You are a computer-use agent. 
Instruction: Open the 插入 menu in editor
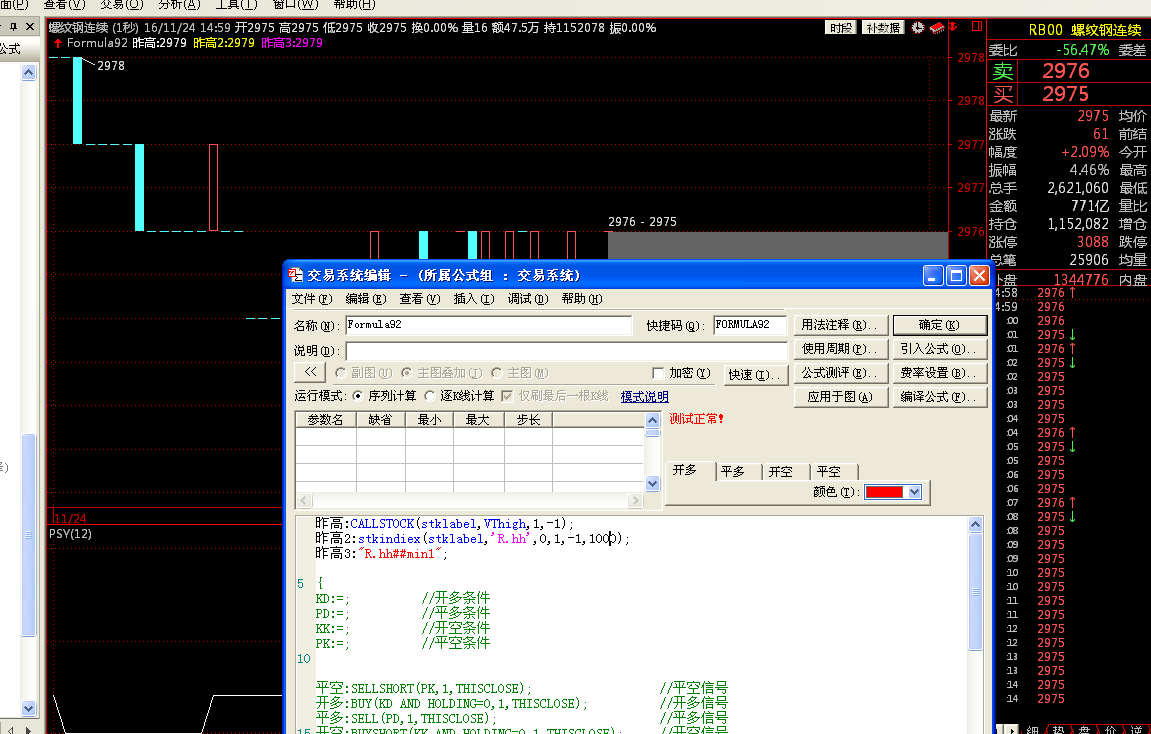click(x=473, y=299)
